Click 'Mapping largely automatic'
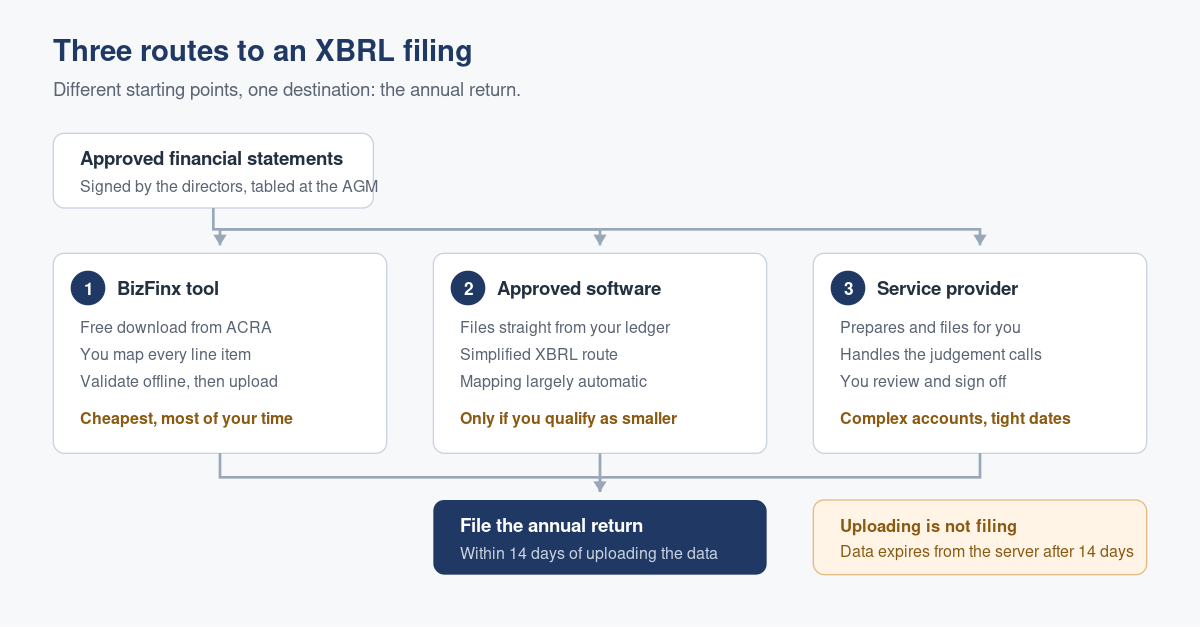Viewport: 1200px width, 627px height. tap(553, 381)
